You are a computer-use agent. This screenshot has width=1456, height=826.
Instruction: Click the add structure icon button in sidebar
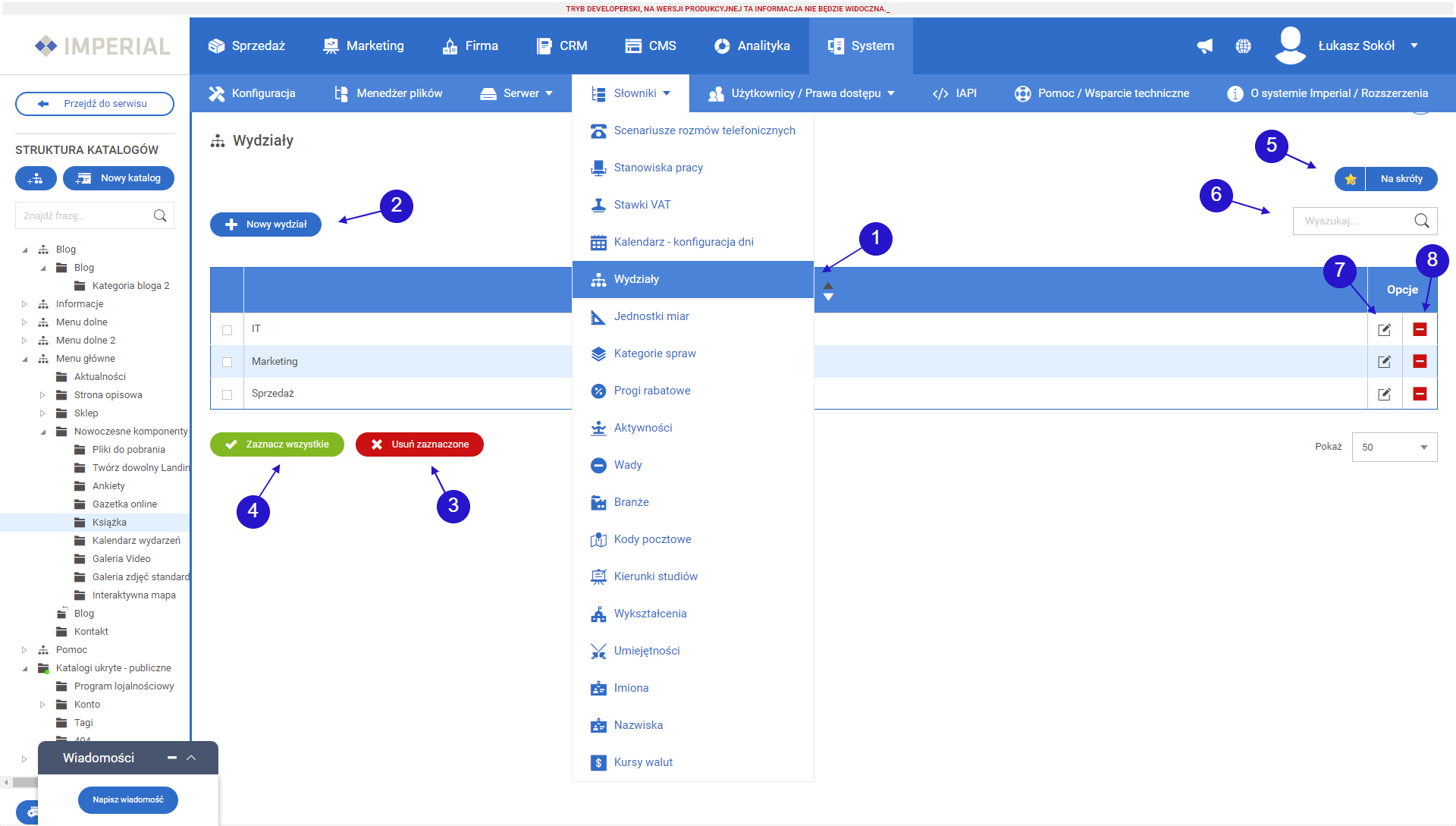point(36,178)
